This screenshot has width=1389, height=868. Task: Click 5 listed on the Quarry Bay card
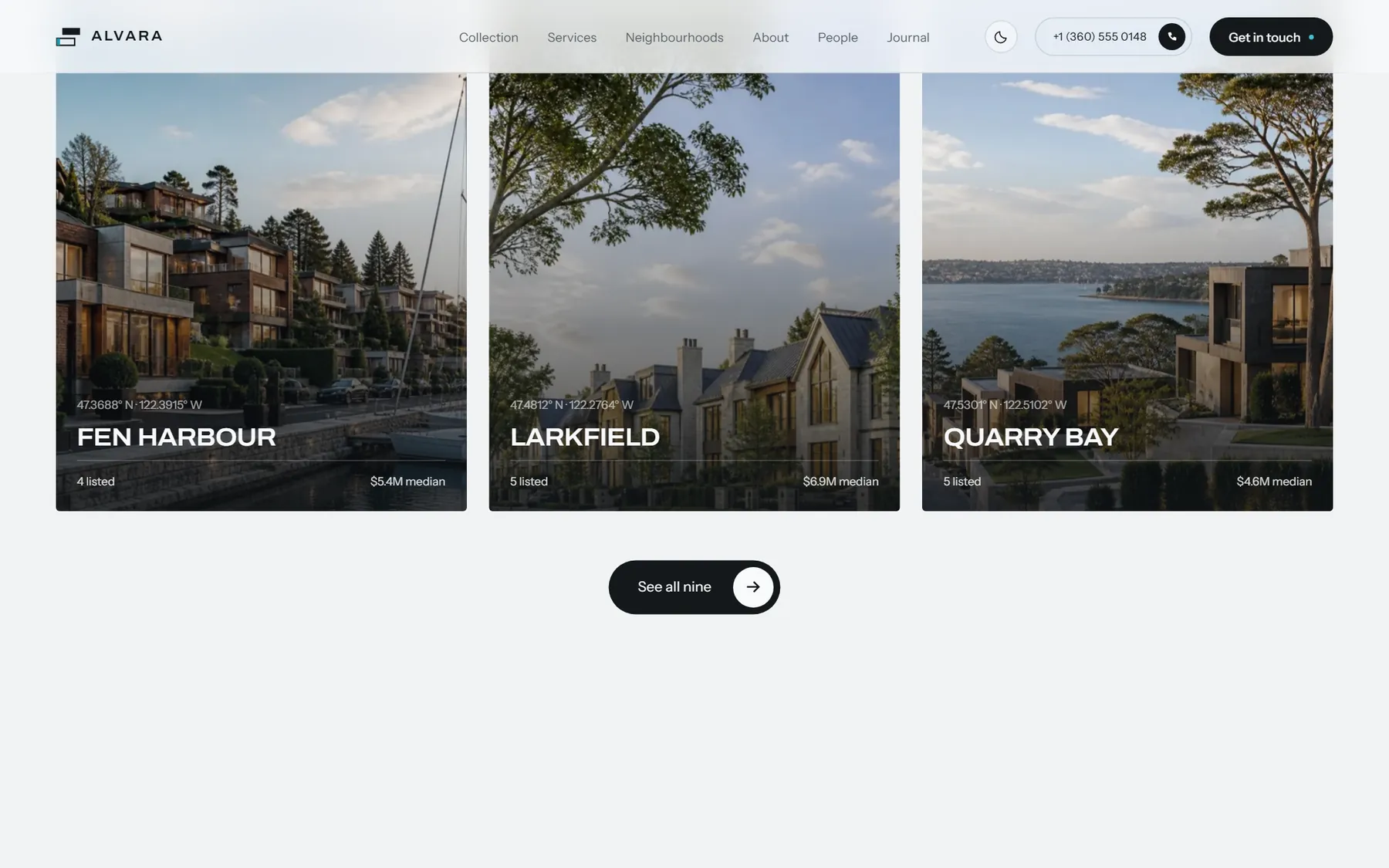point(962,481)
